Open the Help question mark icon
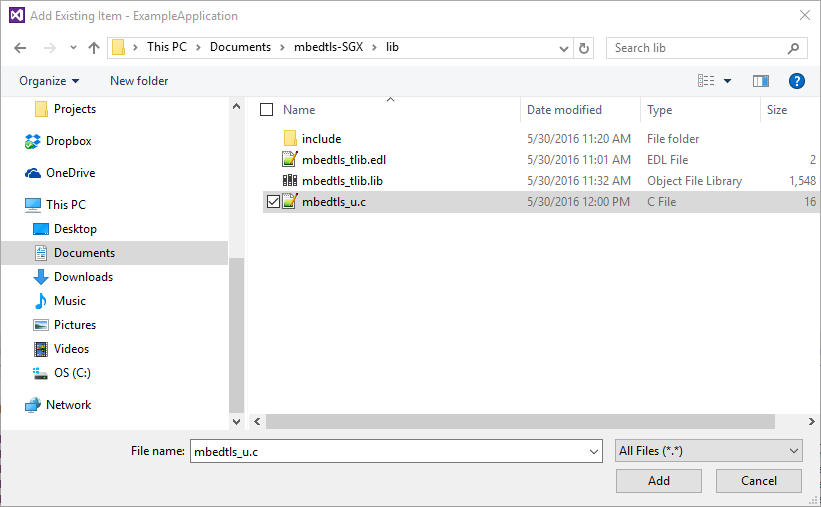 point(796,81)
